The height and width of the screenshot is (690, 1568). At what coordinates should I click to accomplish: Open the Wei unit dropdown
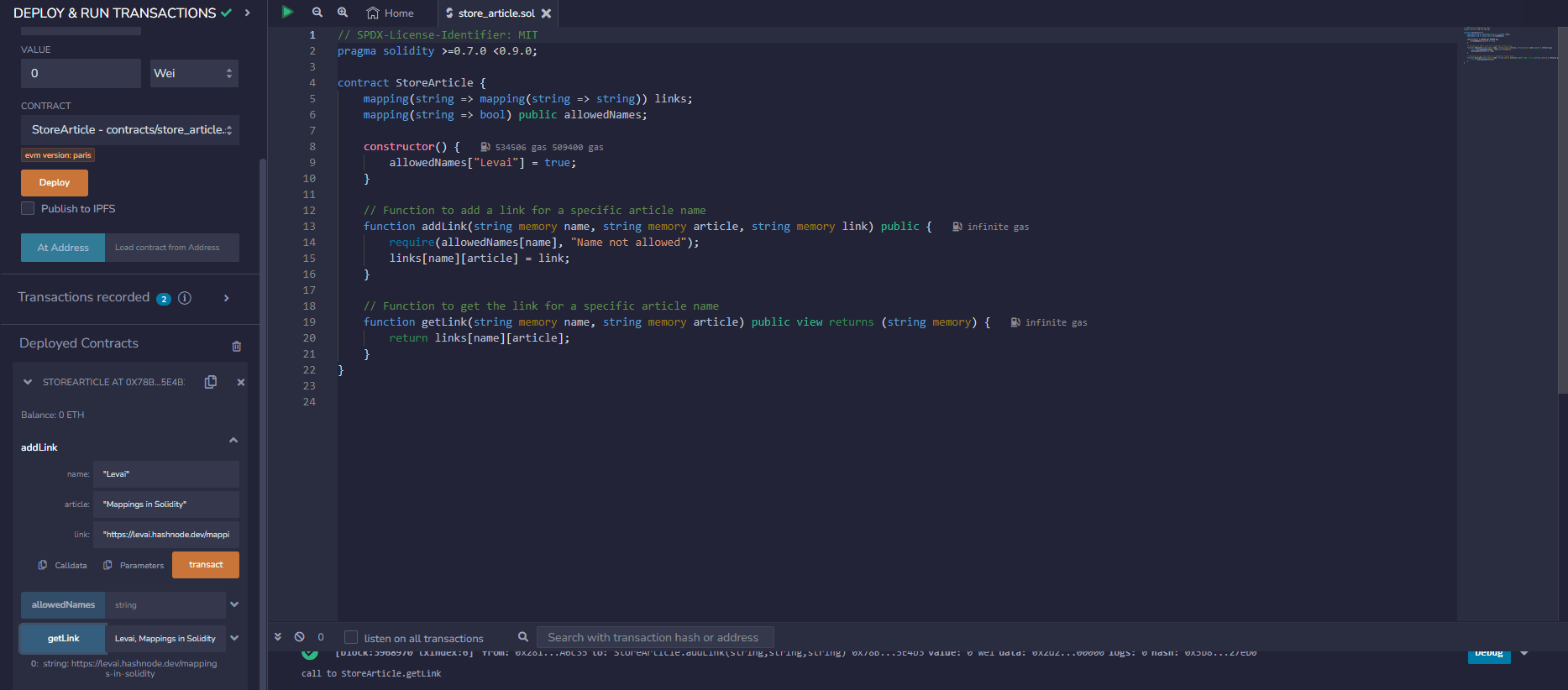[194, 74]
